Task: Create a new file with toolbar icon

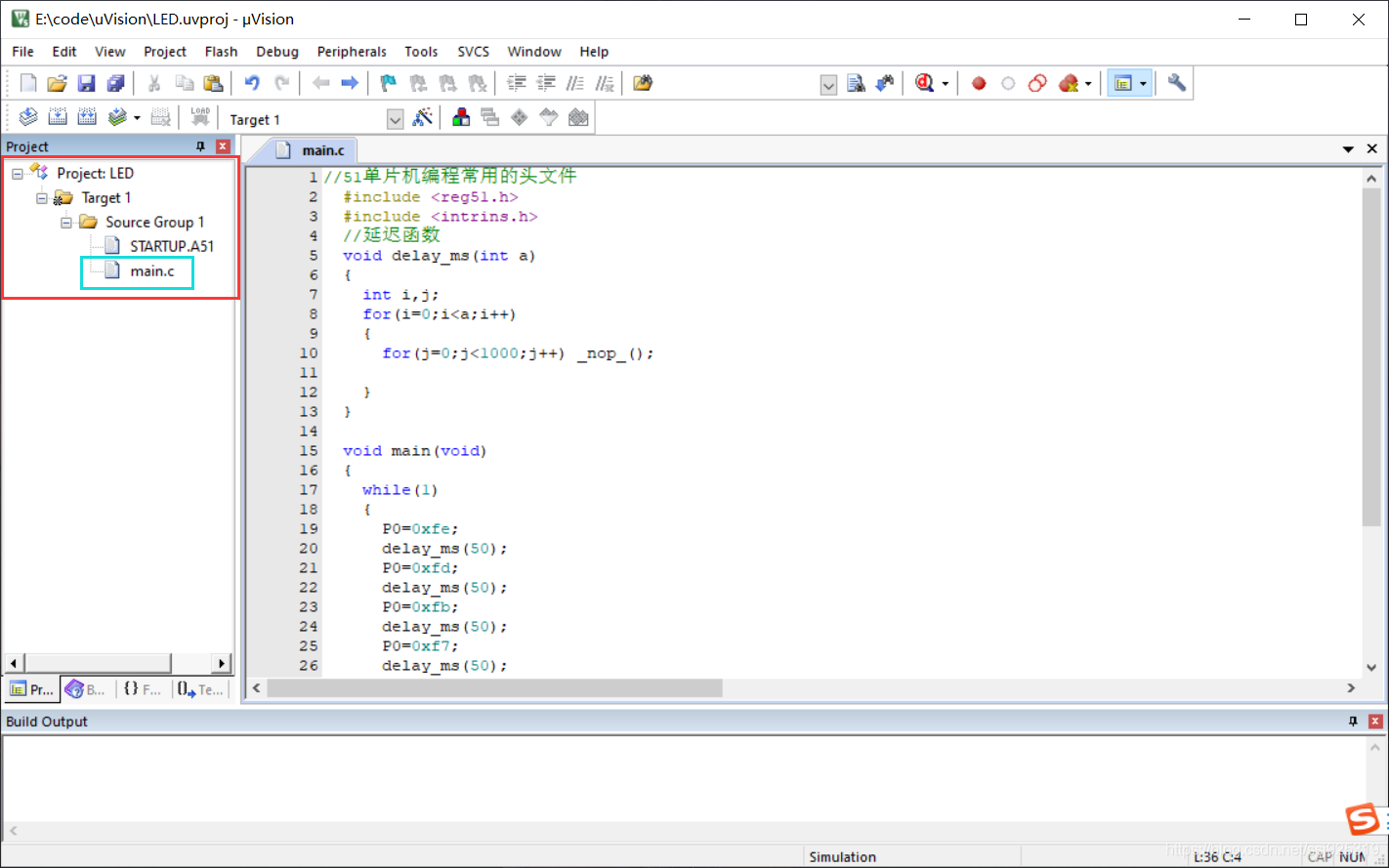Action: pos(28,84)
